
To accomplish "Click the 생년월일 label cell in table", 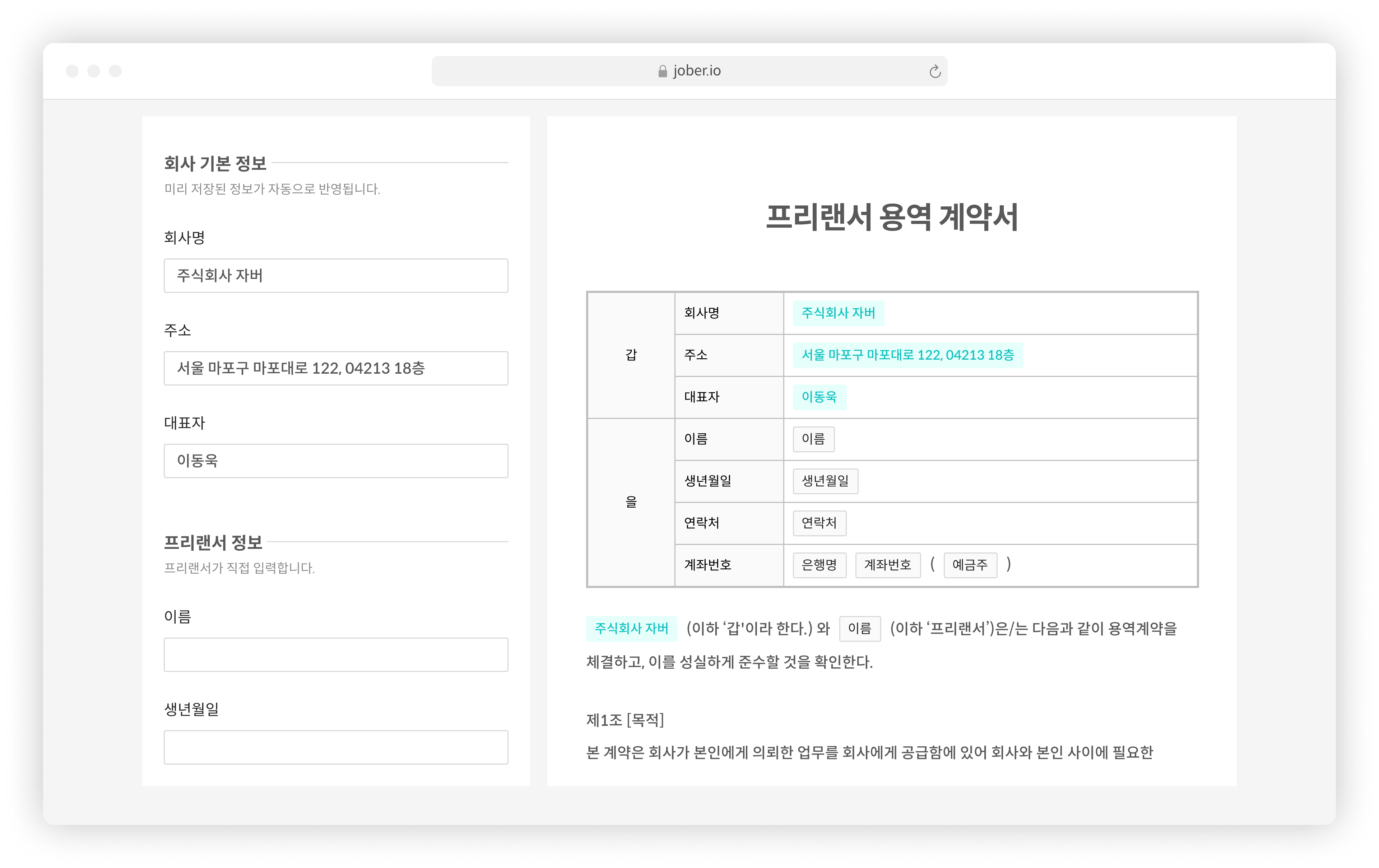I will 729,481.
